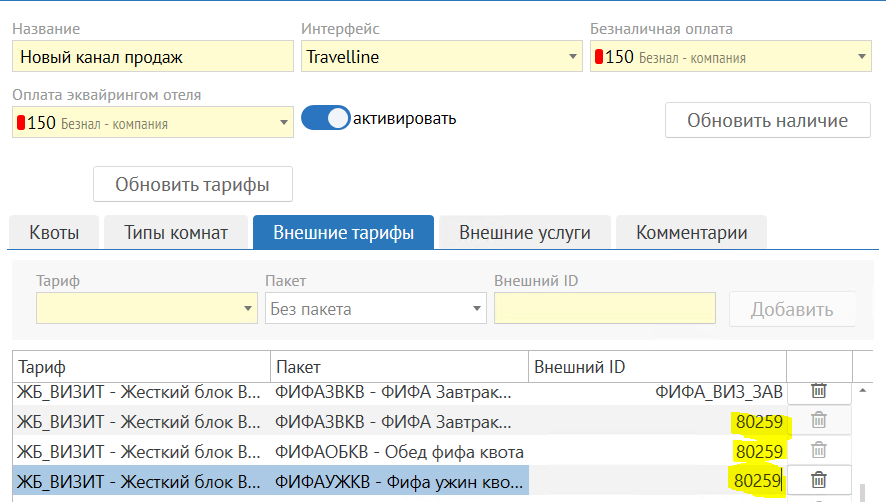This screenshot has width=886, height=502.
Task: Select the Внешние услуги tab
Action: (x=524, y=233)
